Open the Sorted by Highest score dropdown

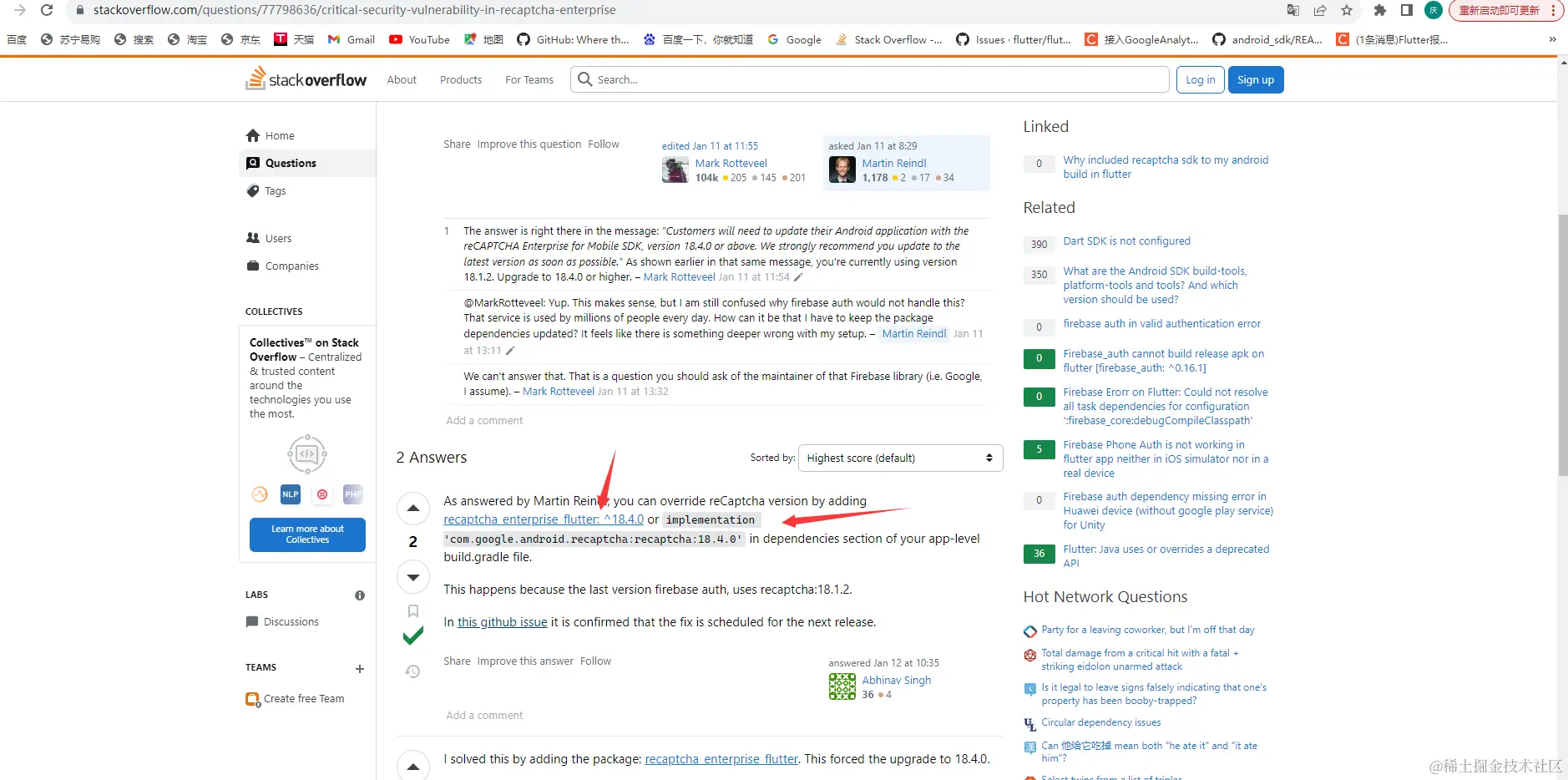click(x=901, y=458)
